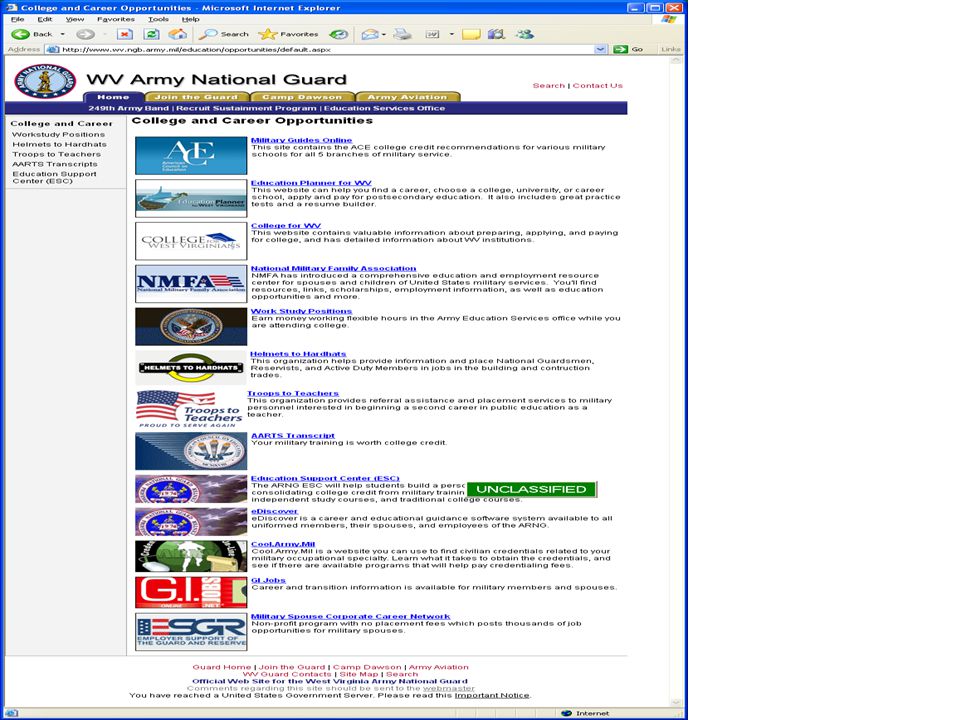Open the Cool.Army.Mil link
The image size is (960, 720).
tap(283, 544)
